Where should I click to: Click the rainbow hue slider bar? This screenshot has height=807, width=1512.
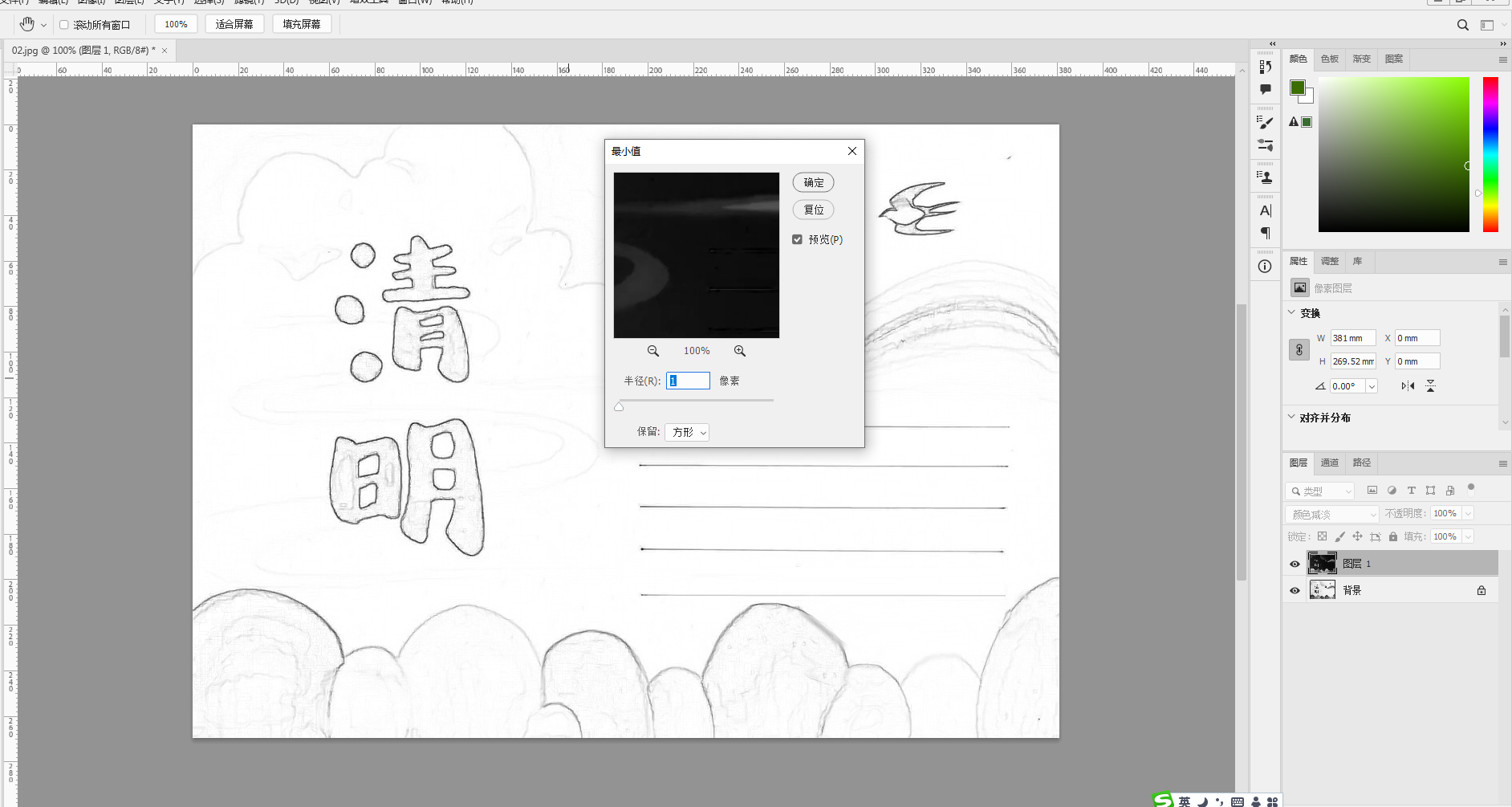1490,154
